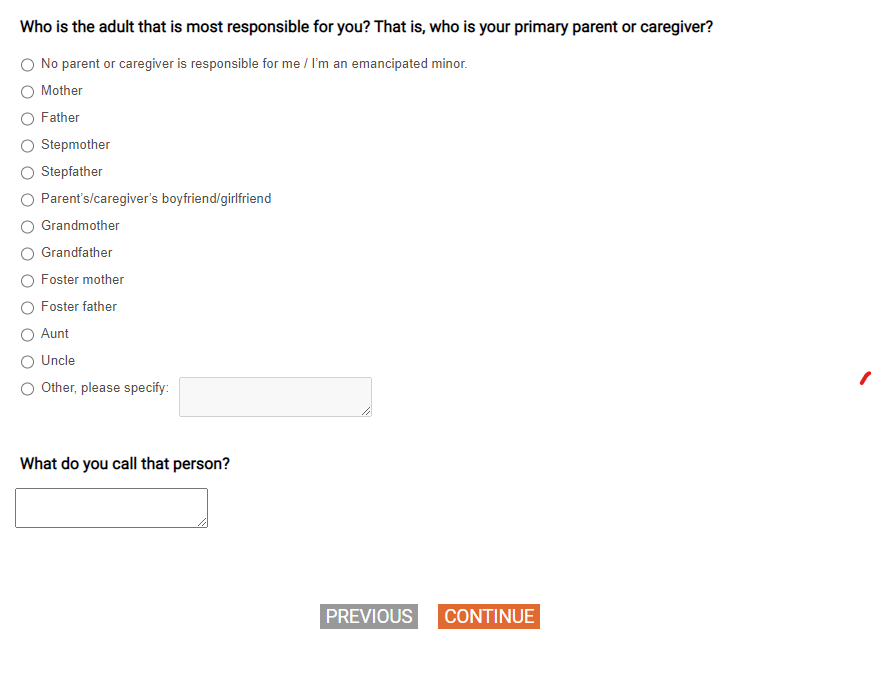Select the Foster father radio button
Image resolution: width=872 pixels, height=673 pixels.
click(x=27, y=307)
